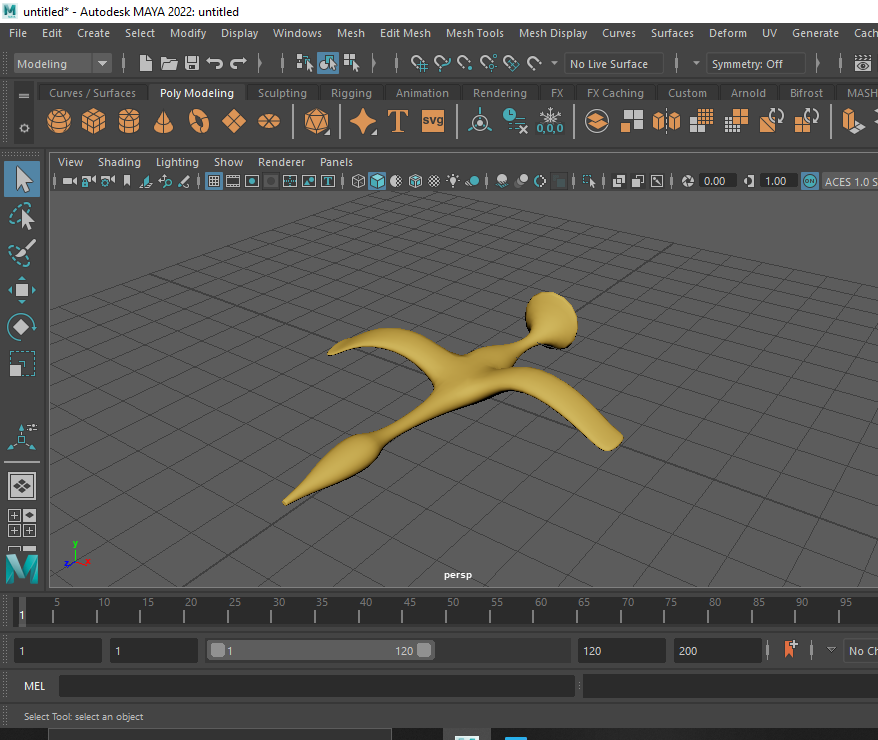
Task: Switch to the Sculpting shelf tab
Action: [x=282, y=93]
